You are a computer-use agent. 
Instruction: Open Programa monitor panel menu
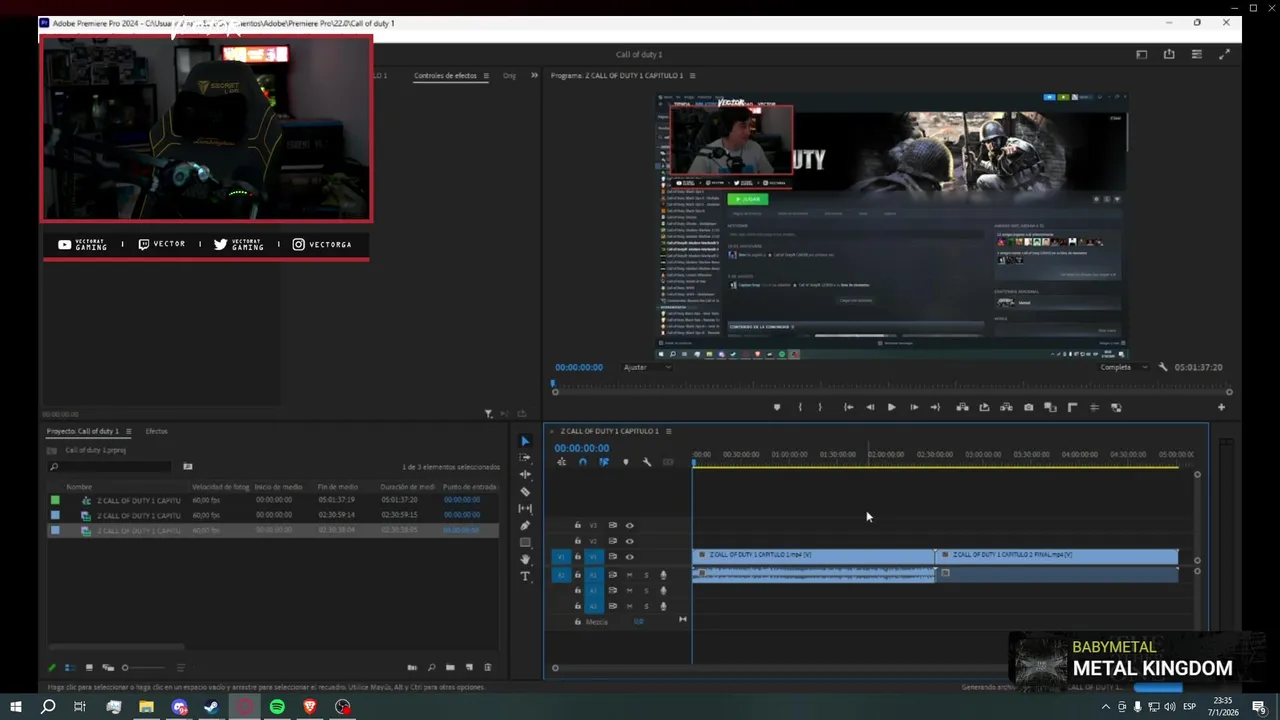[x=692, y=75]
